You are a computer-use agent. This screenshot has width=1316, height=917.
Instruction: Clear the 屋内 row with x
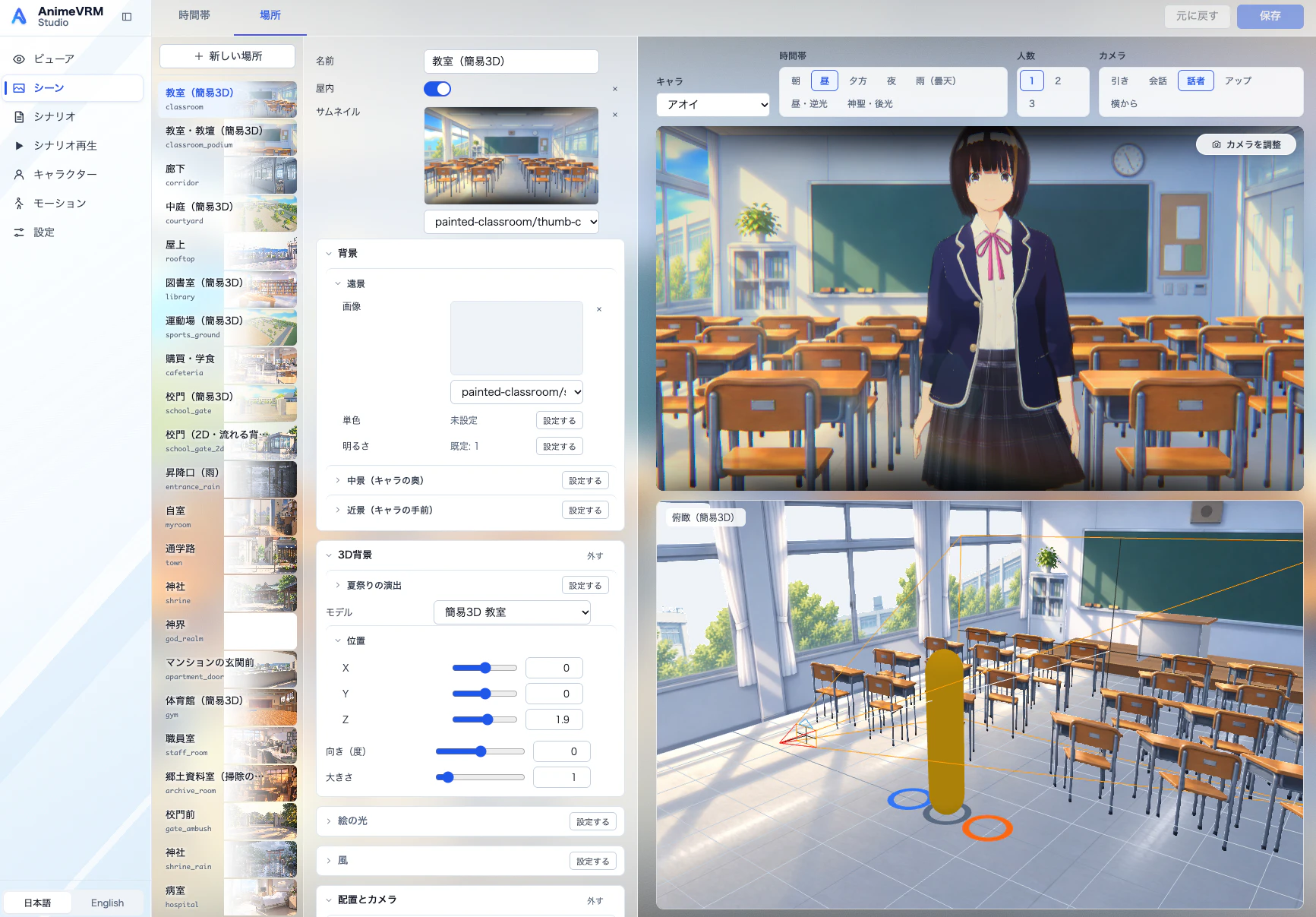click(x=615, y=89)
